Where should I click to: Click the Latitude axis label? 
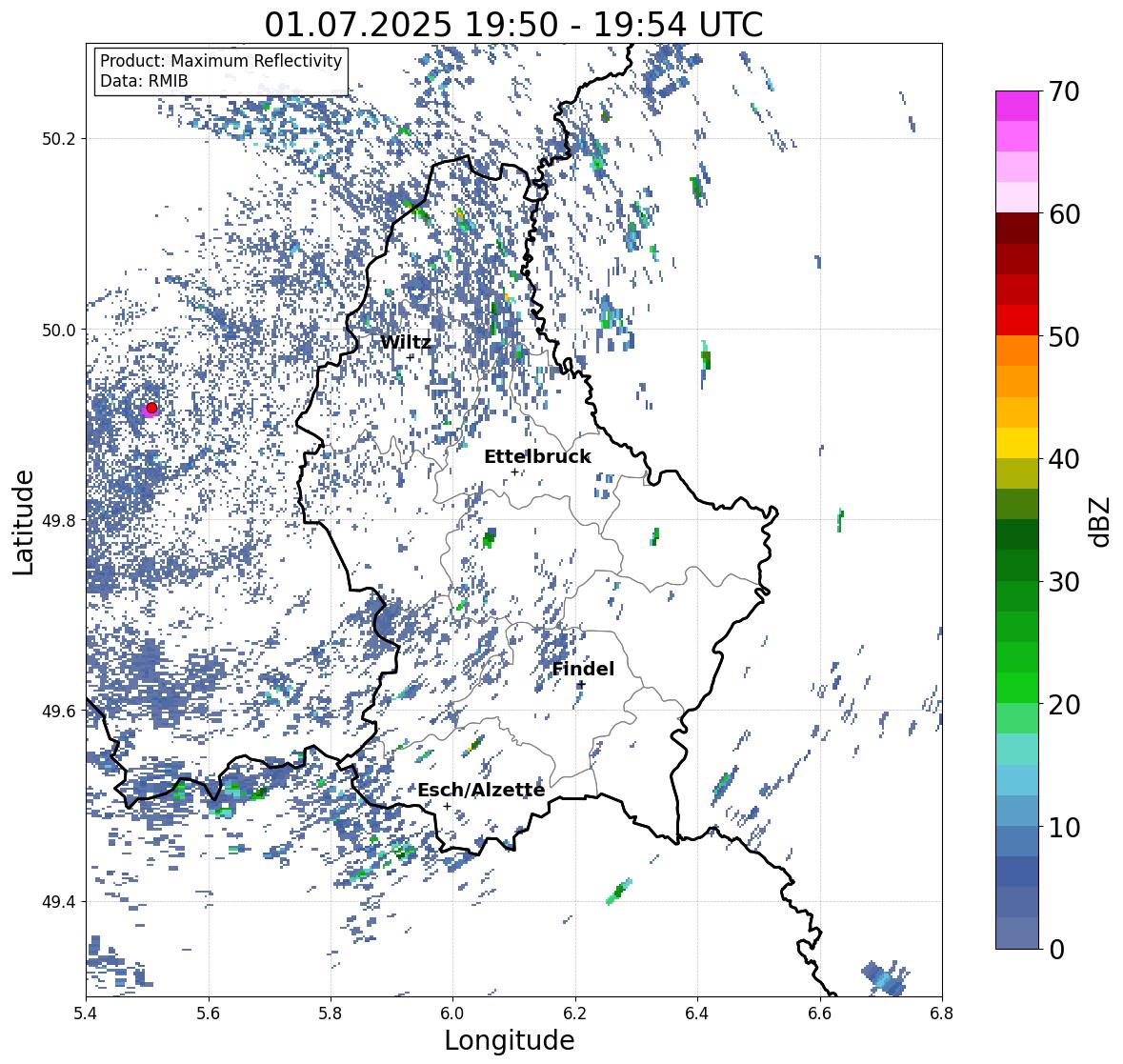click(23, 523)
